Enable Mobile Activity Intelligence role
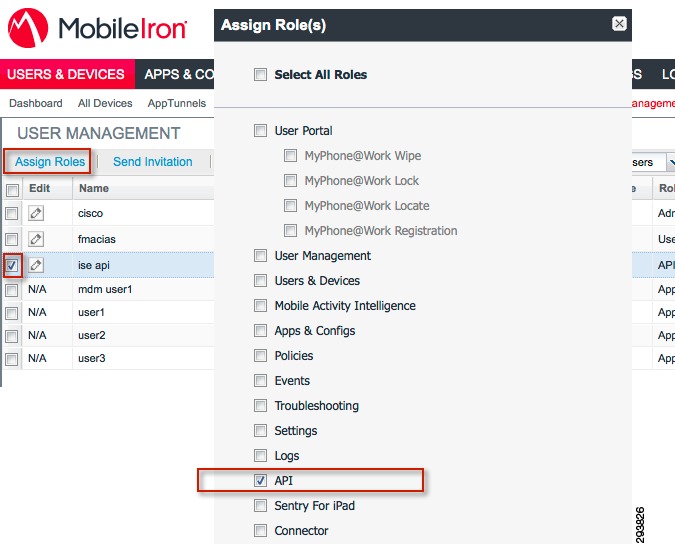This screenshot has width=675, height=544. [260, 305]
